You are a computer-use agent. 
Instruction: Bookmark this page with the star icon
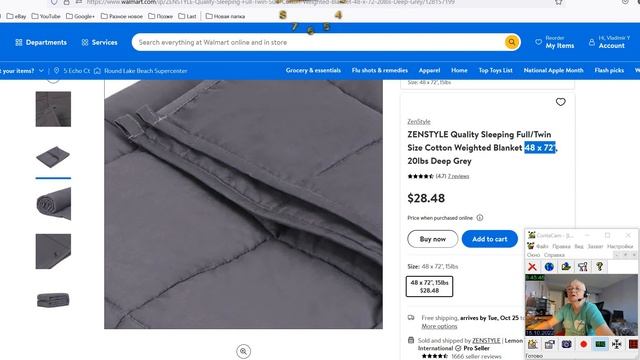[558, 2]
